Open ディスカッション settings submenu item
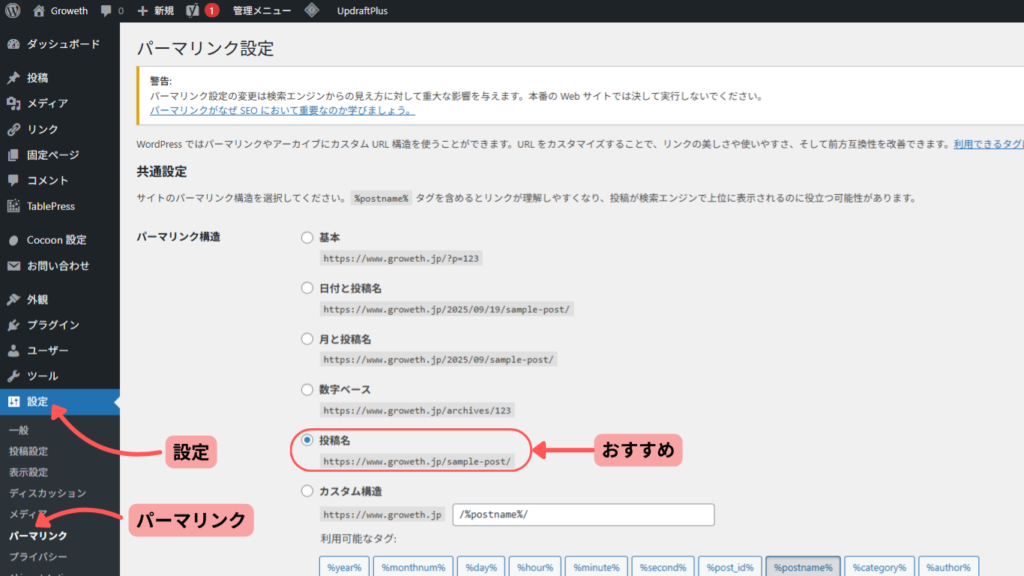The height and width of the screenshot is (576, 1024). (x=47, y=493)
